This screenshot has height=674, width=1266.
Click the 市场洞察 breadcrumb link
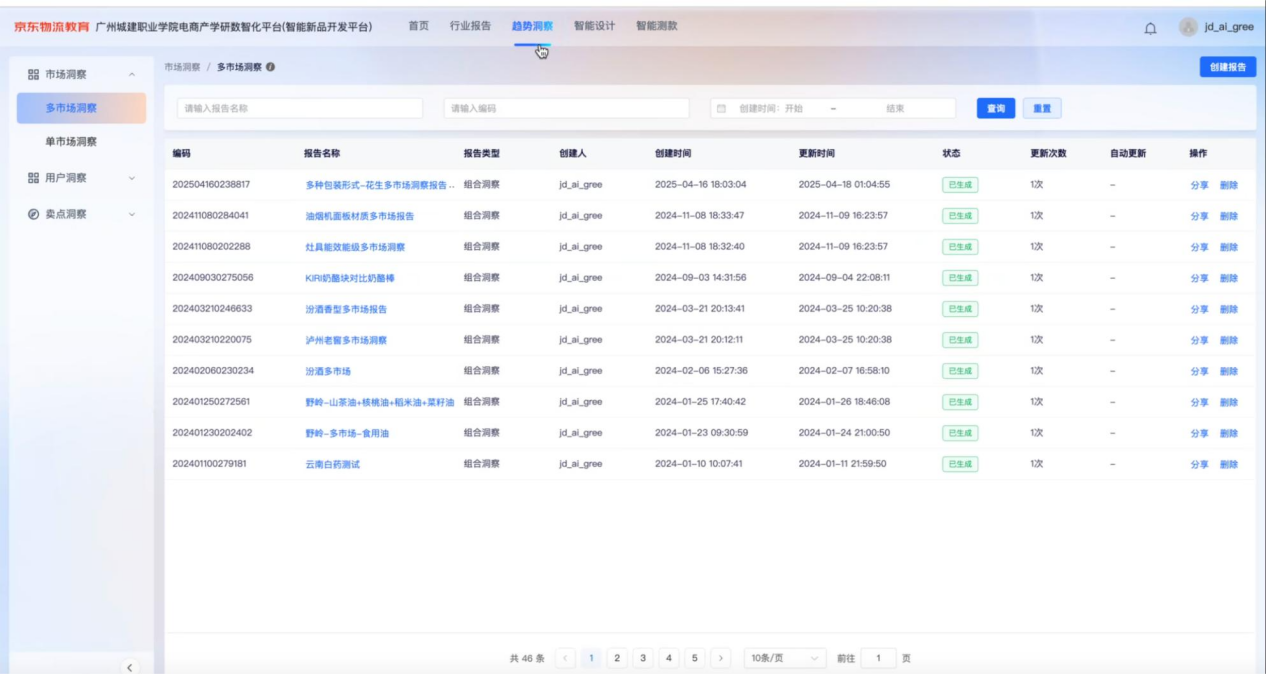[x=182, y=67]
